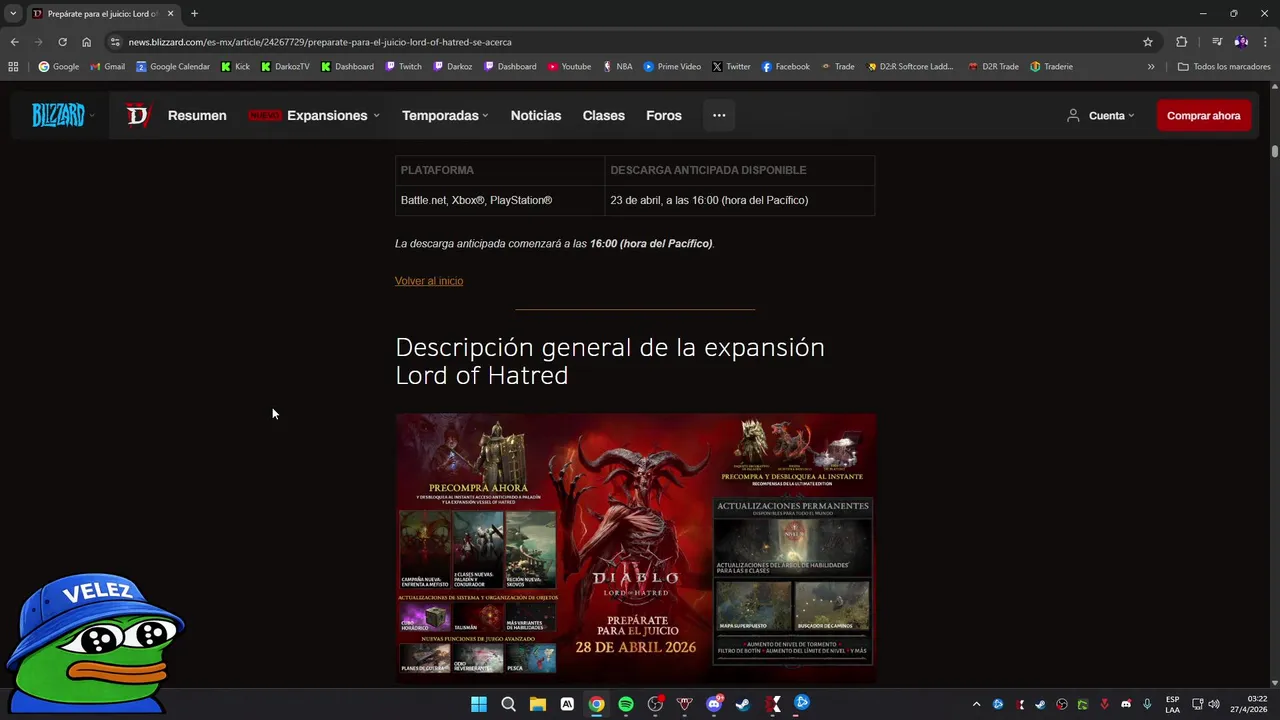Open the Google bookmark
The image size is (1280, 720).
59,67
